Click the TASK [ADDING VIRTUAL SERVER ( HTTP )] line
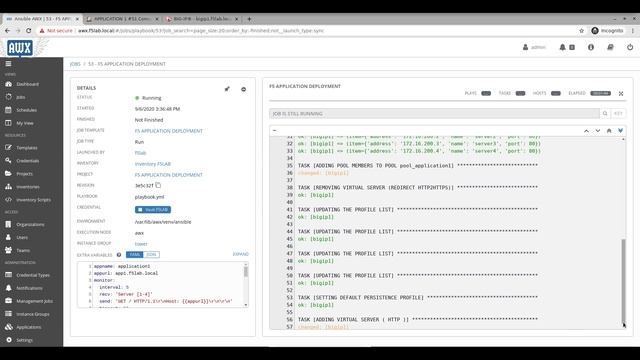This screenshot has width=640, height=360. 418,320
